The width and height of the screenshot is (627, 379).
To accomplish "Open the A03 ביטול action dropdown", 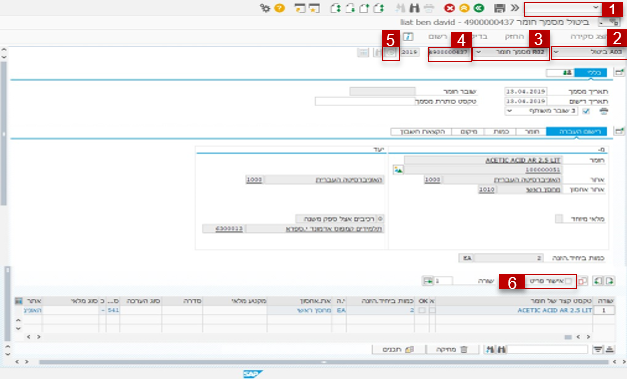I will (x=556, y=52).
